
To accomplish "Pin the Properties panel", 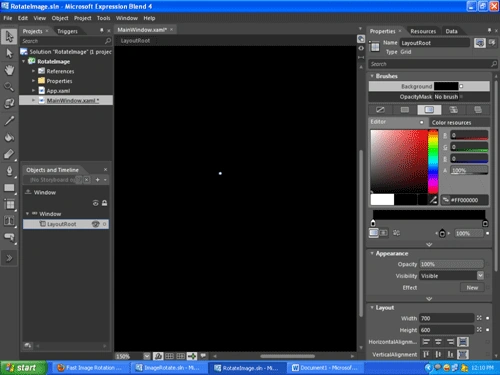I will 489,31.
